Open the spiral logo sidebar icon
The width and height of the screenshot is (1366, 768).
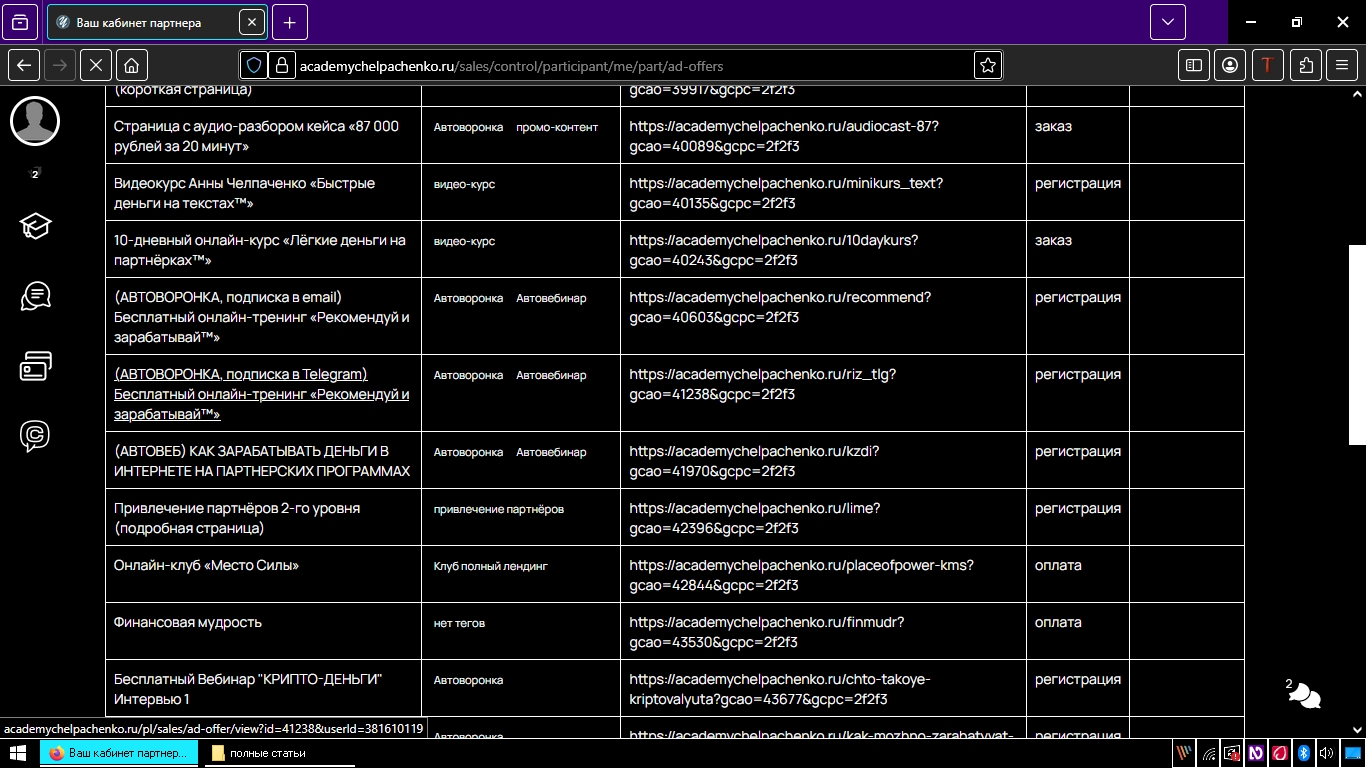tap(35, 436)
